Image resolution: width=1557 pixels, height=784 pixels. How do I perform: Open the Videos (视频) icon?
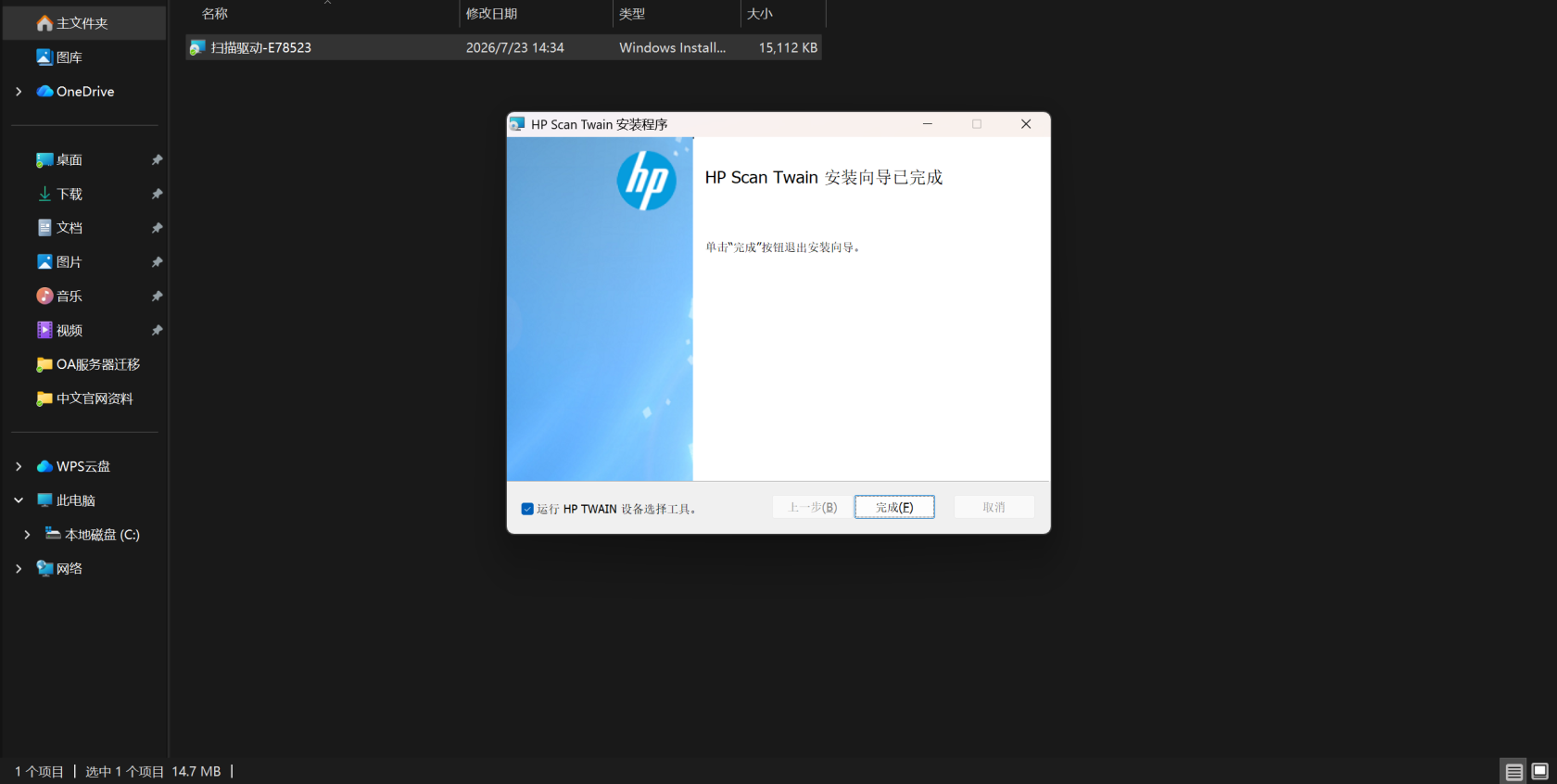(x=44, y=331)
